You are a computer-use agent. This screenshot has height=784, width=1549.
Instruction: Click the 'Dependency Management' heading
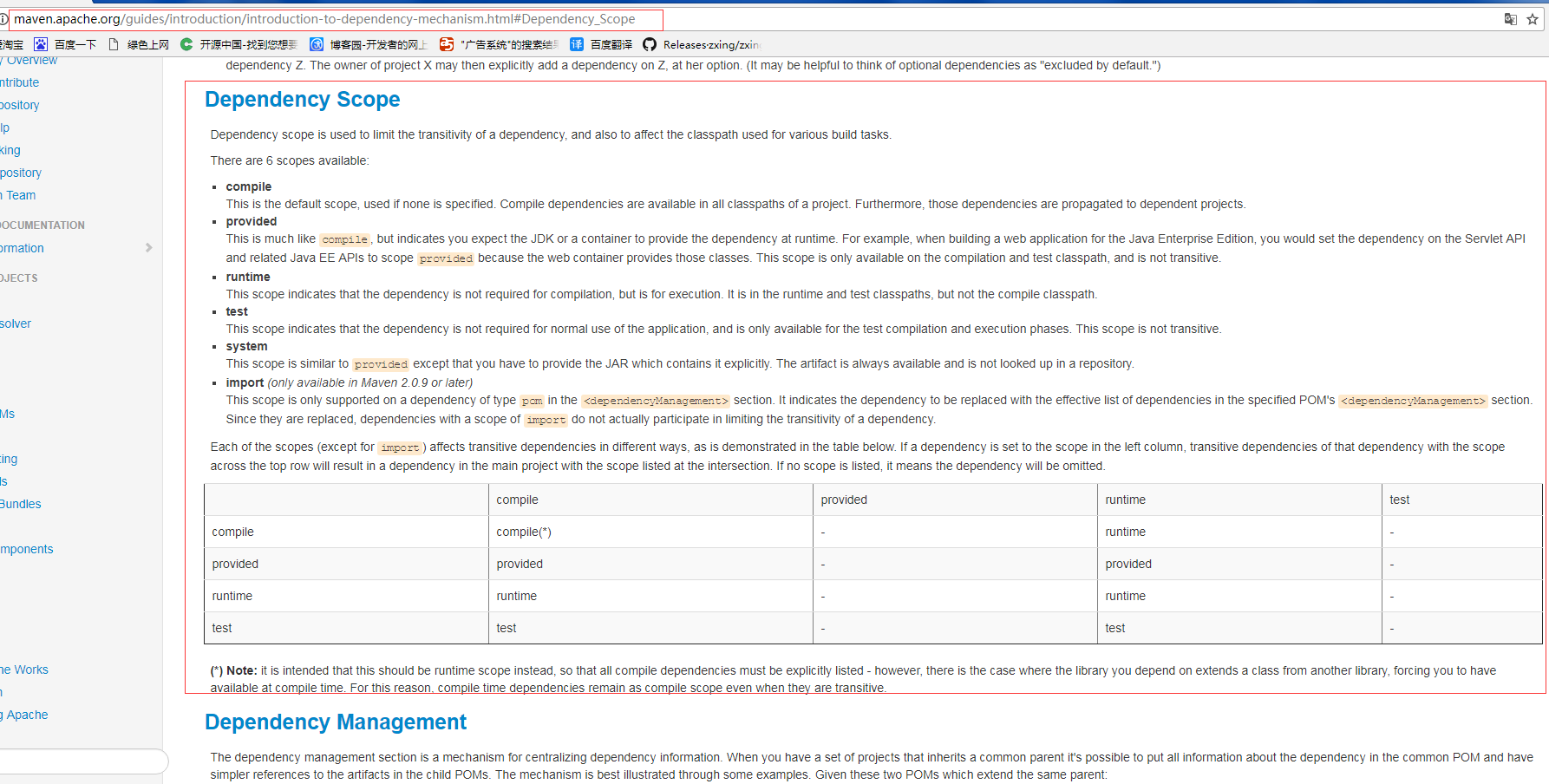[x=335, y=722]
